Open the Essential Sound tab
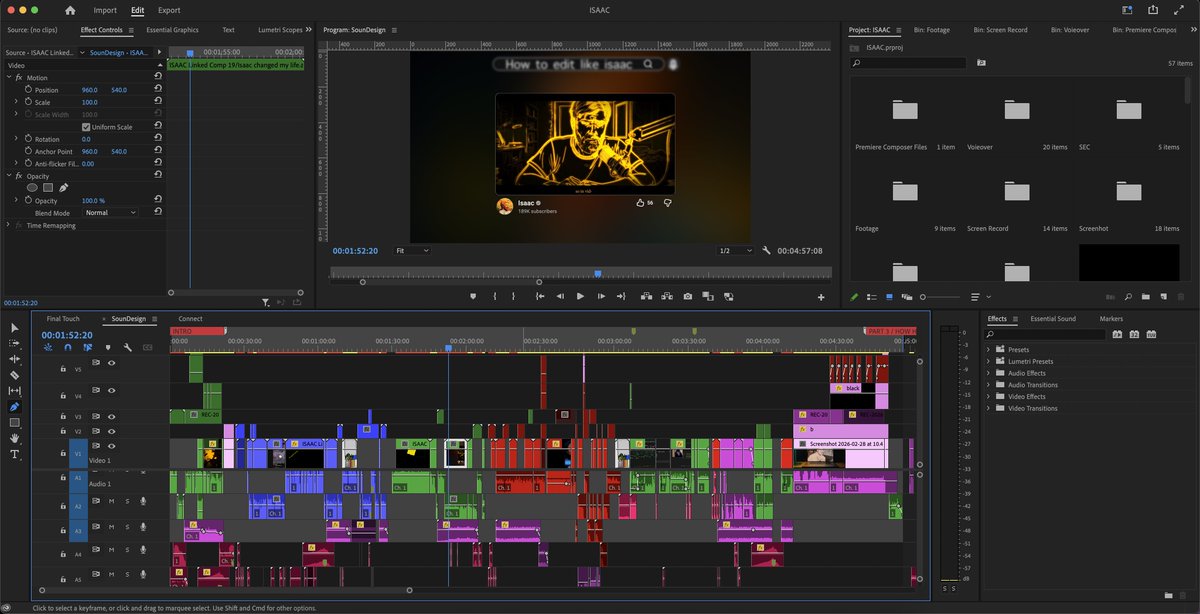Image resolution: width=1200 pixels, height=614 pixels. point(1053,319)
